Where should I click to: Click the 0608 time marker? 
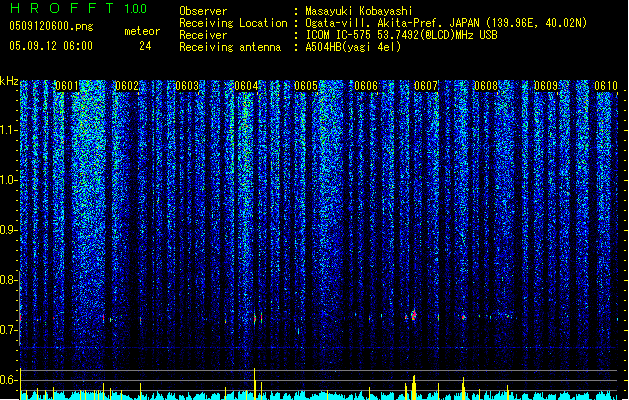(x=486, y=86)
